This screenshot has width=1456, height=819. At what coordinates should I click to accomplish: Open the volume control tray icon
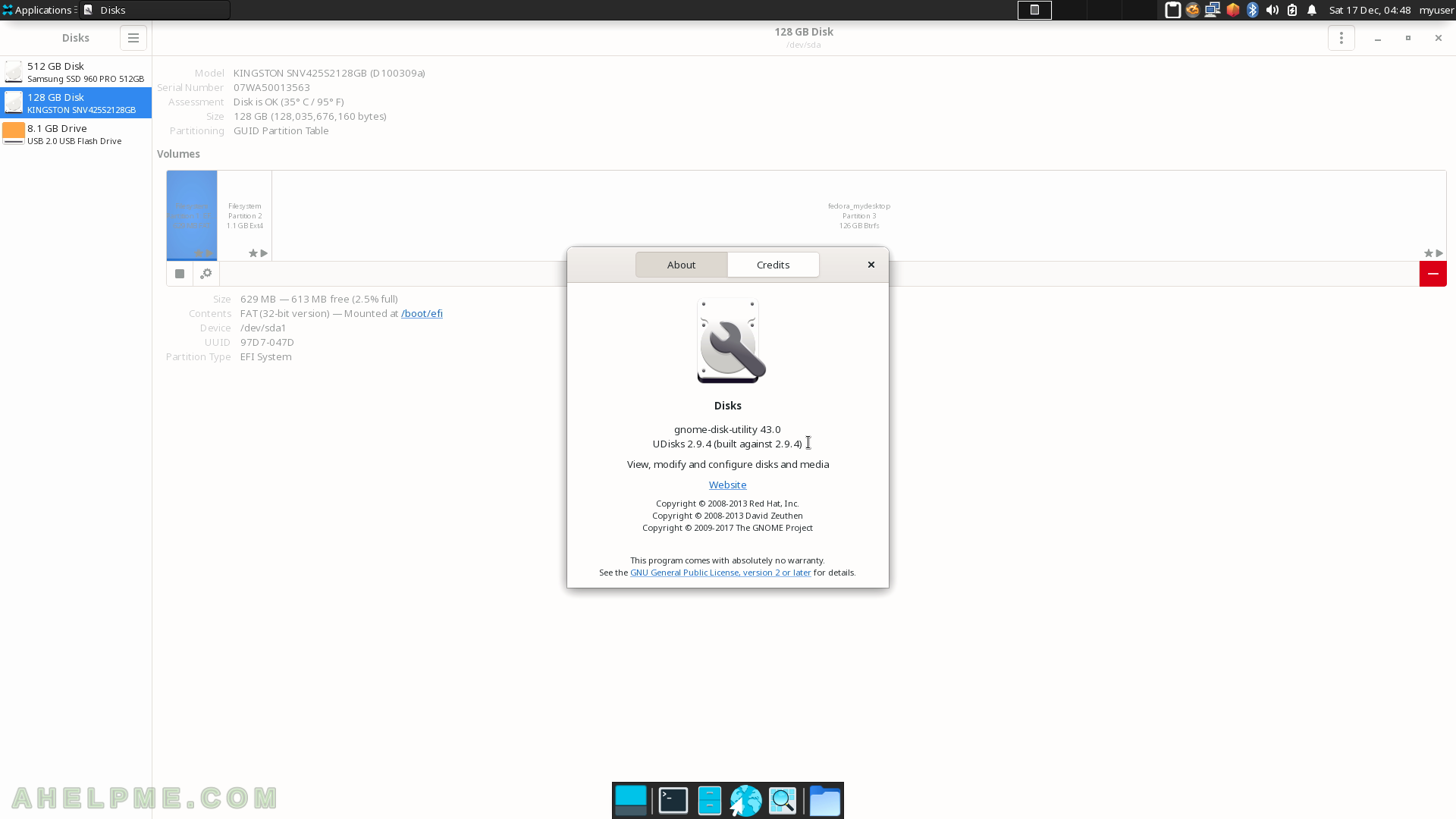pyautogui.click(x=1272, y=10)
